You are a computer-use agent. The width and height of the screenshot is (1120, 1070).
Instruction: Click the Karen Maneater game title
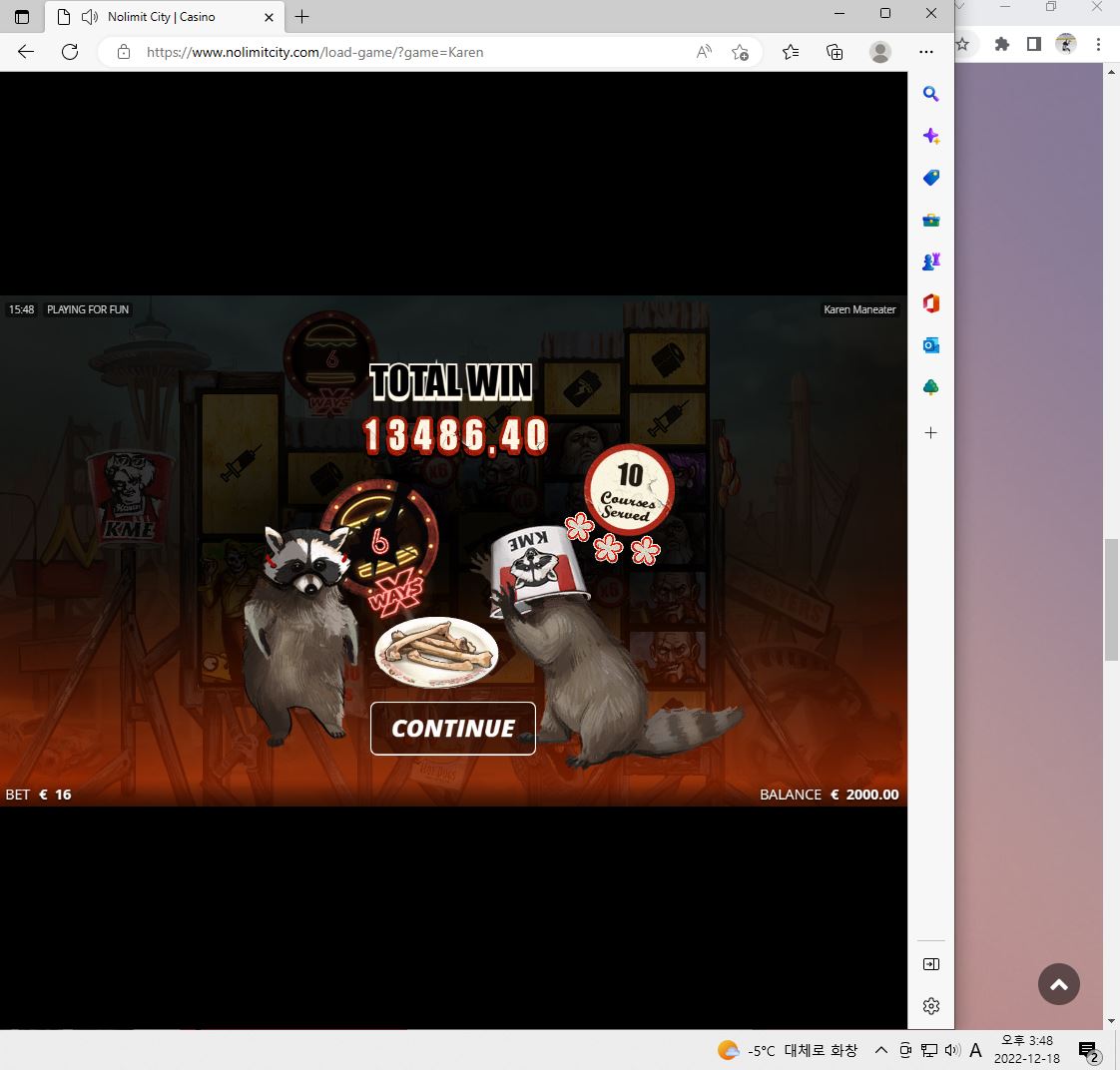(859, 309)
